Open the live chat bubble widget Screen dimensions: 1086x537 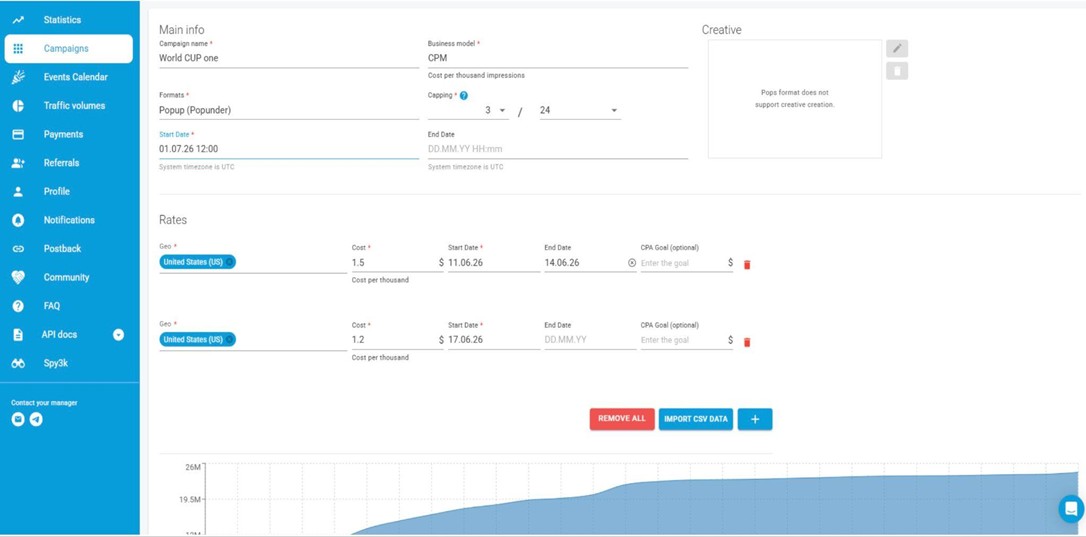[1071, 509]
